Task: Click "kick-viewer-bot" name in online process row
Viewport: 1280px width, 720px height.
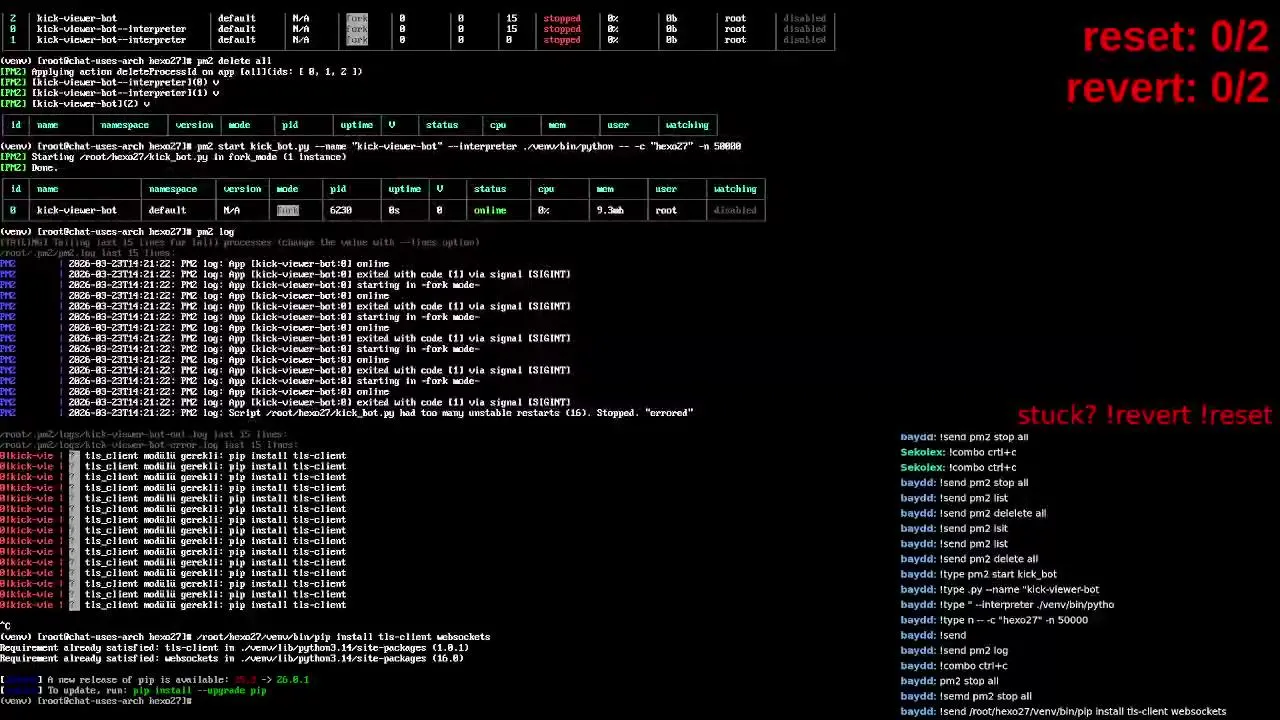Action: point(77,210)
